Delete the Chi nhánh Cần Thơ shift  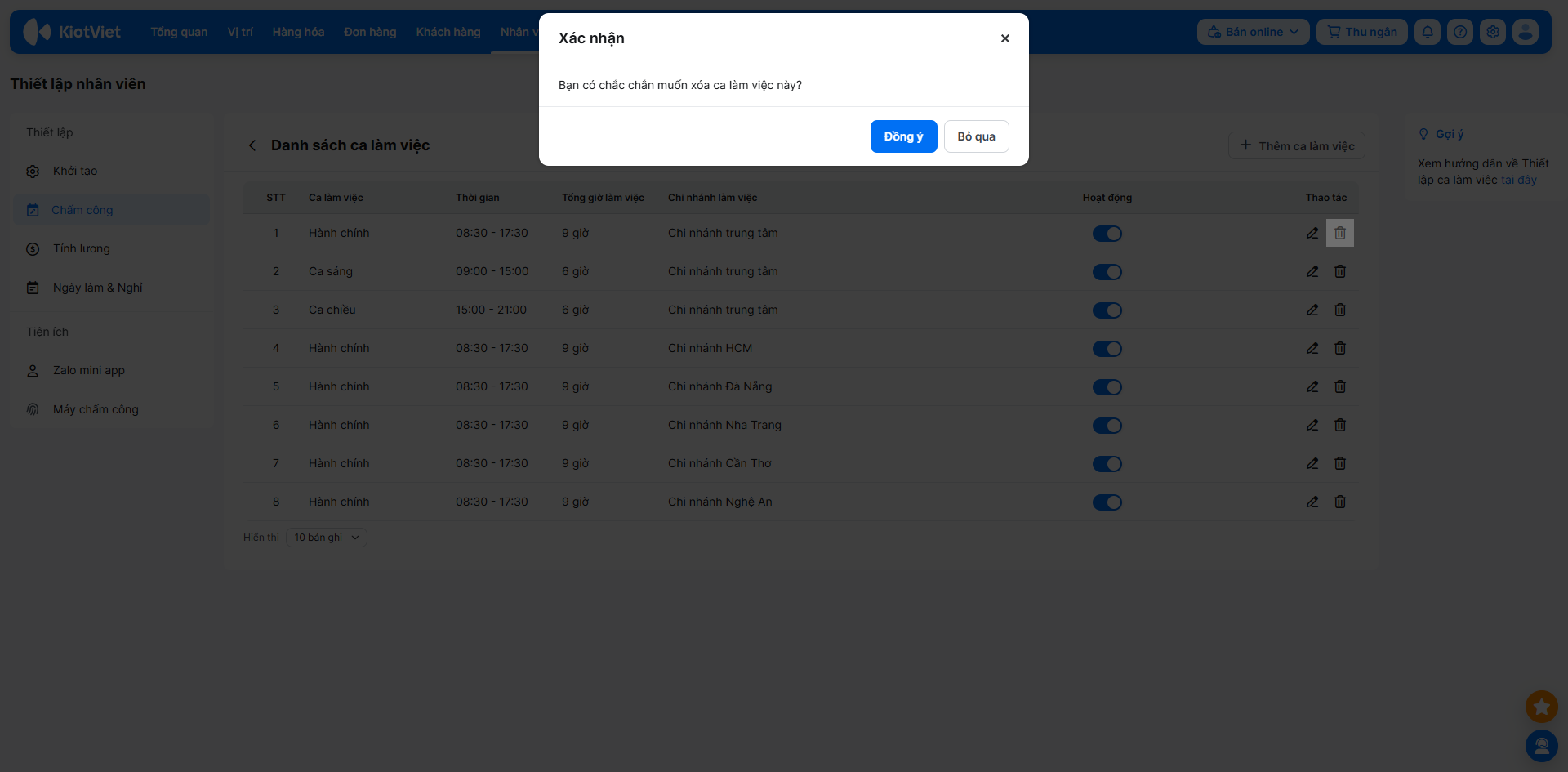[1340, 463]
